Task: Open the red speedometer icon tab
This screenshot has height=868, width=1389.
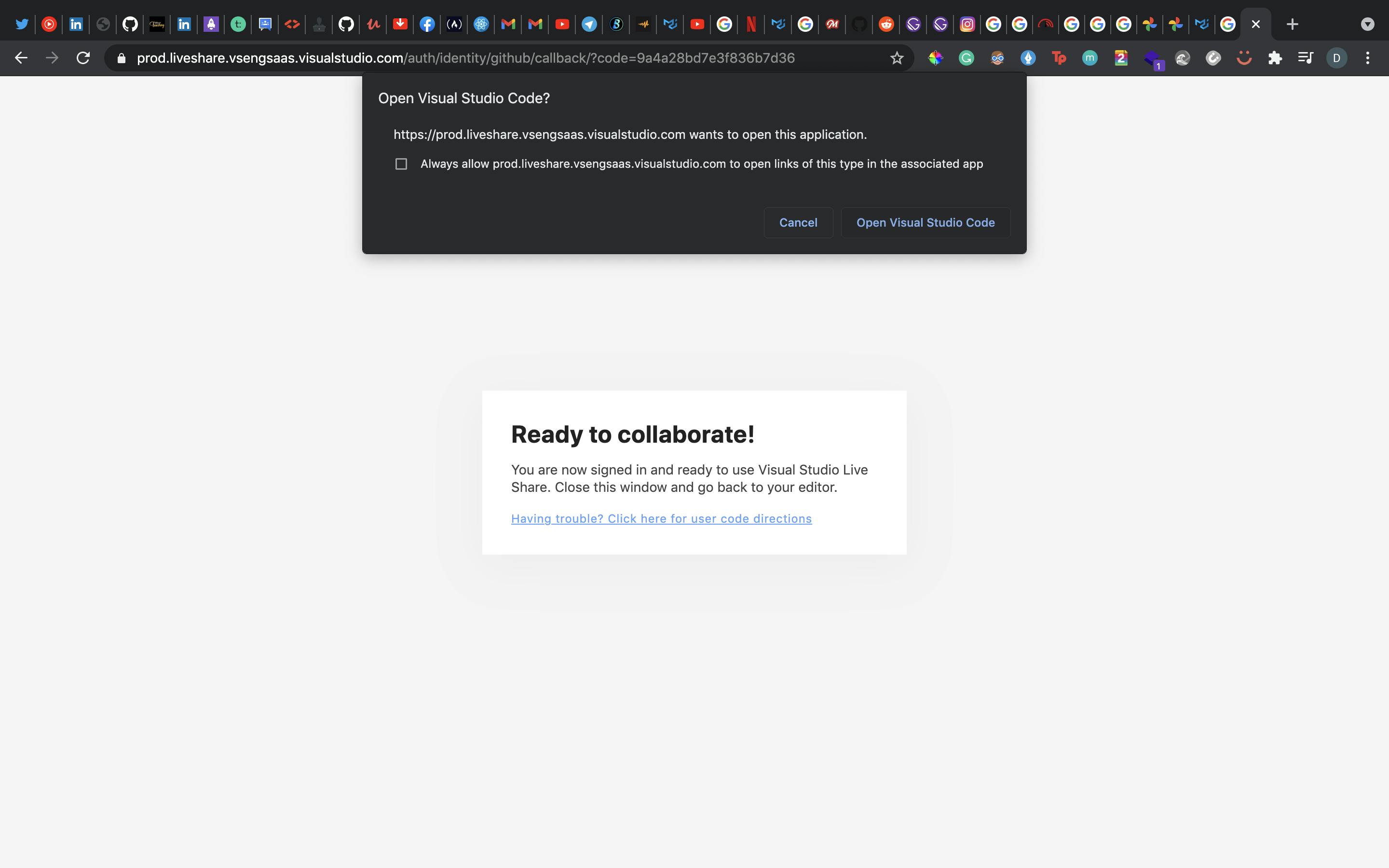Action: 1045,24
